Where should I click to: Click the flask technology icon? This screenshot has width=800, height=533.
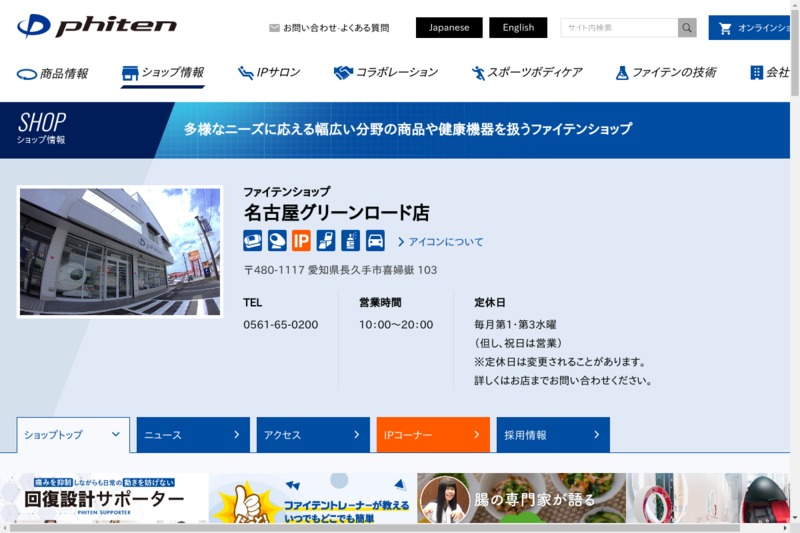(x=622, y=73)
